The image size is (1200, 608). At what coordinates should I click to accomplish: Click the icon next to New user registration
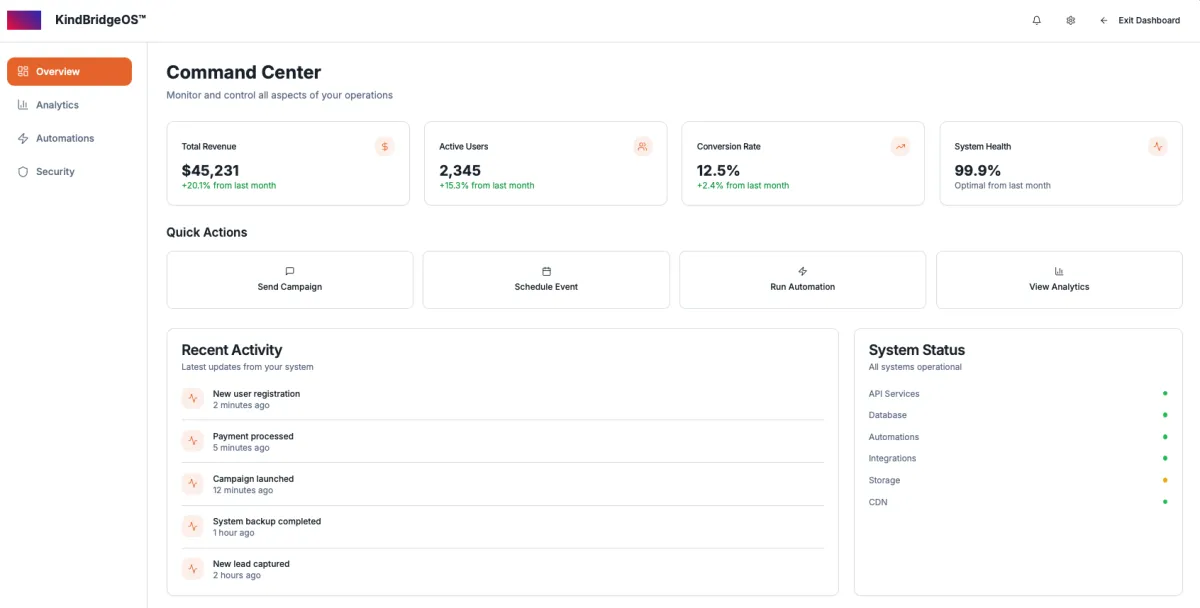pyautogui.click(x=193, y=399)
